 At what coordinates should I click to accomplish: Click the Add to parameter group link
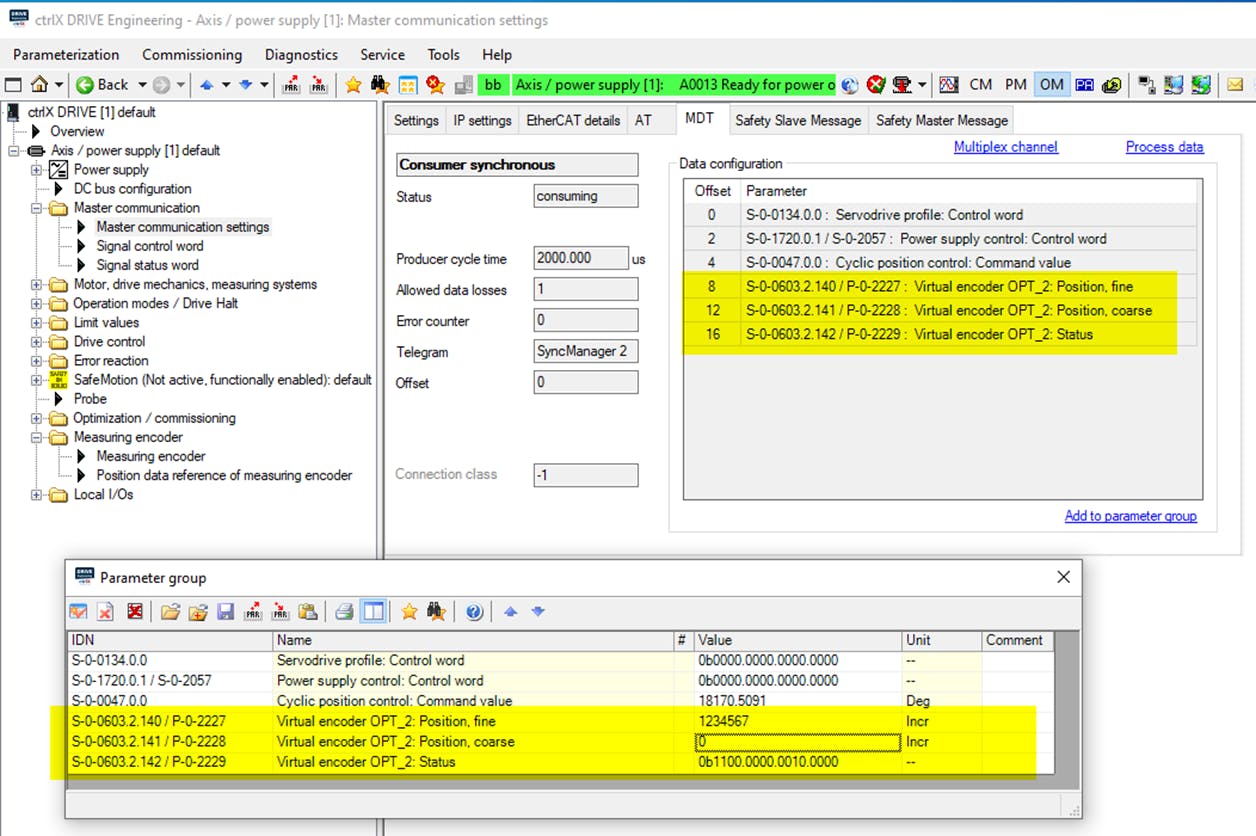(1130, 516)
